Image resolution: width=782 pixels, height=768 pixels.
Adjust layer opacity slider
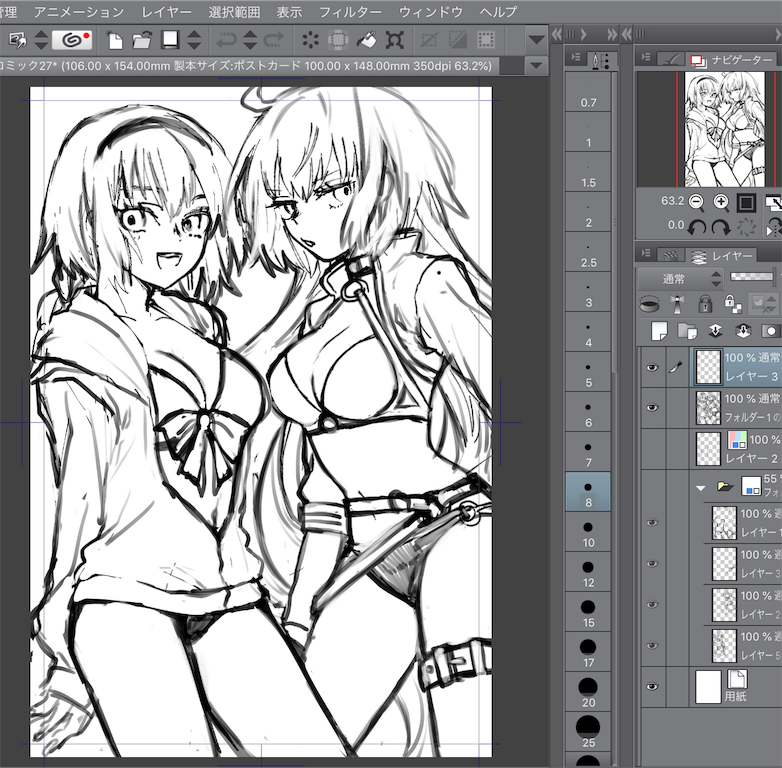[x=753, y=276]
